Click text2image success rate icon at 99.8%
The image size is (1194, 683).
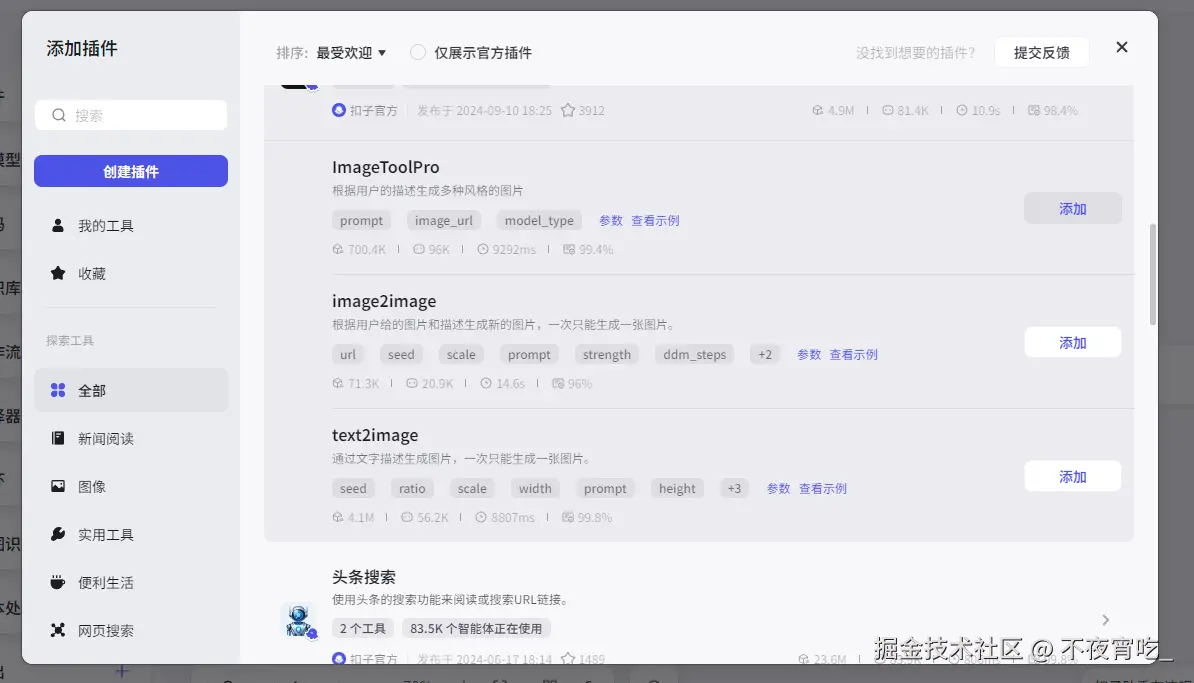[x=568, y=517]
